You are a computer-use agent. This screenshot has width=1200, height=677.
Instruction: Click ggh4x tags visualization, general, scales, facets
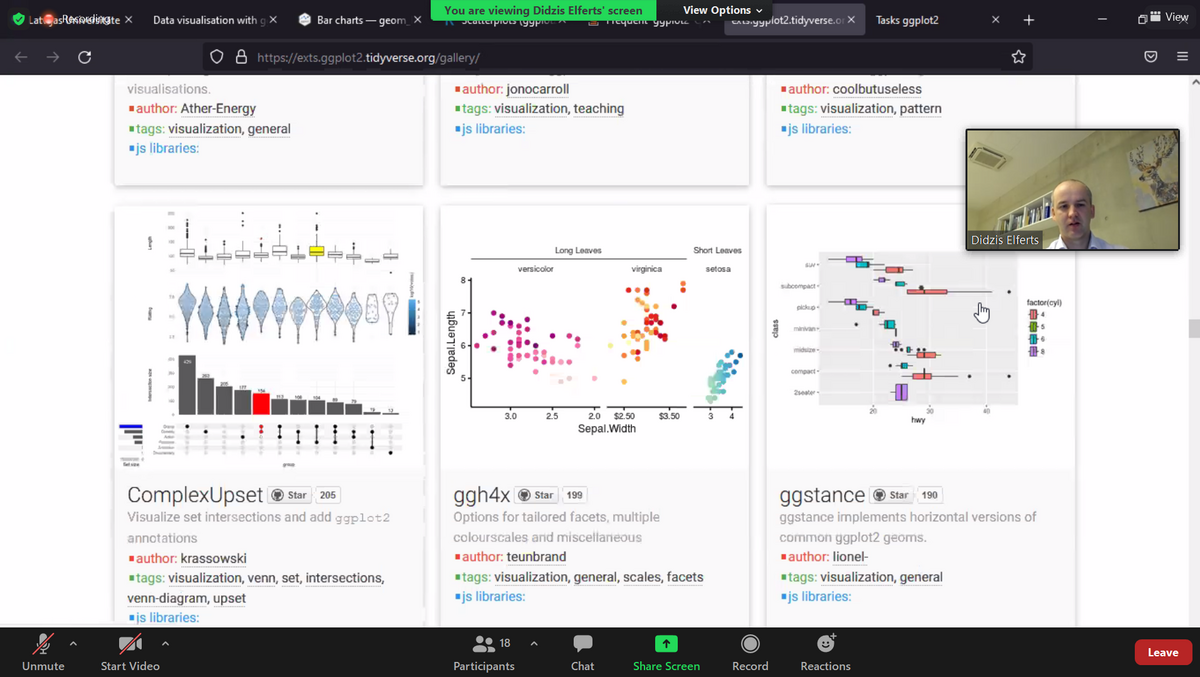coord(598,577)
